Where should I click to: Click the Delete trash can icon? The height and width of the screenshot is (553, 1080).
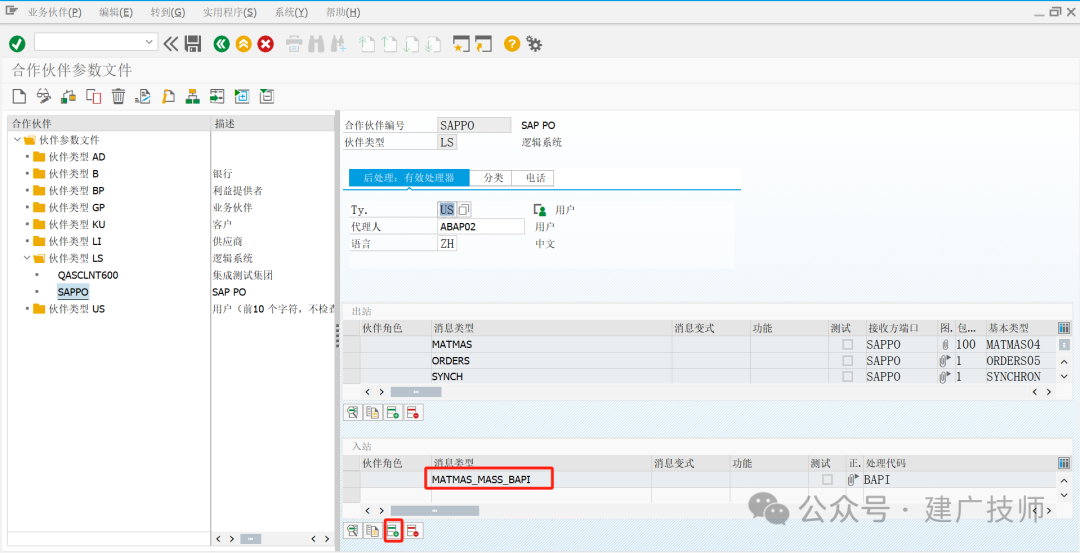pos(118,96)
